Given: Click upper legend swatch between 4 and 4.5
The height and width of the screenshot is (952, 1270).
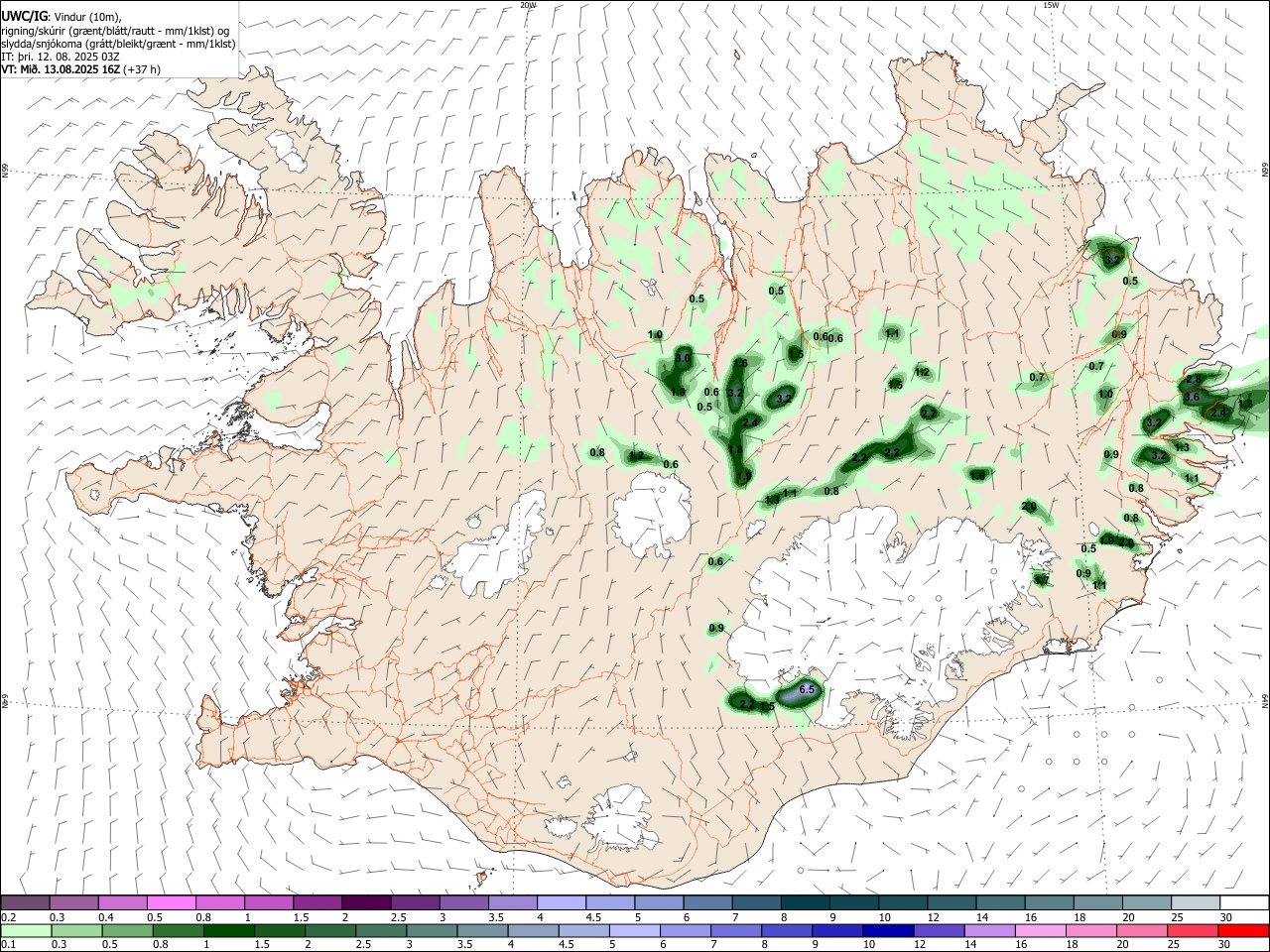Looking at the screenshot, I should 560,903.
